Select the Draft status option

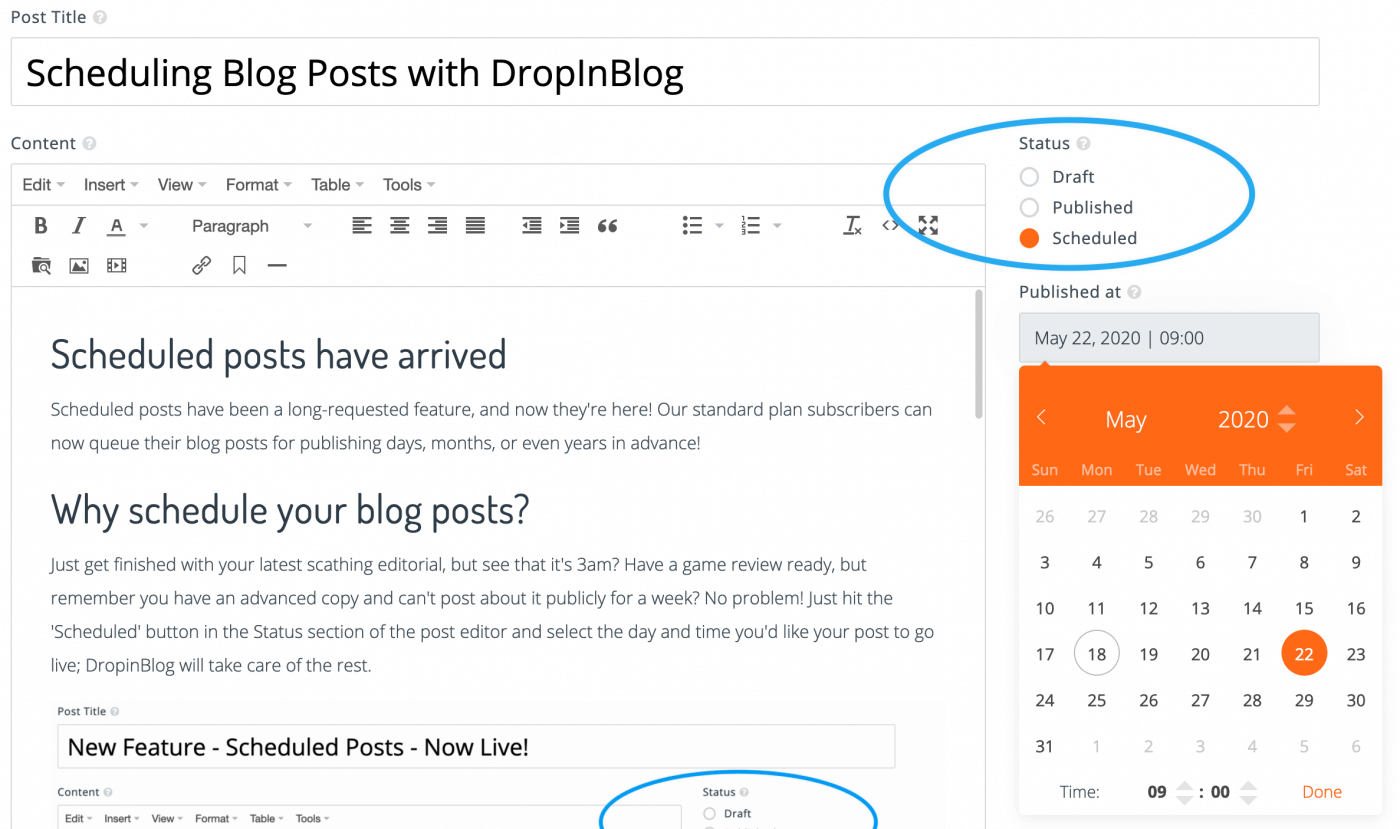1029,177
